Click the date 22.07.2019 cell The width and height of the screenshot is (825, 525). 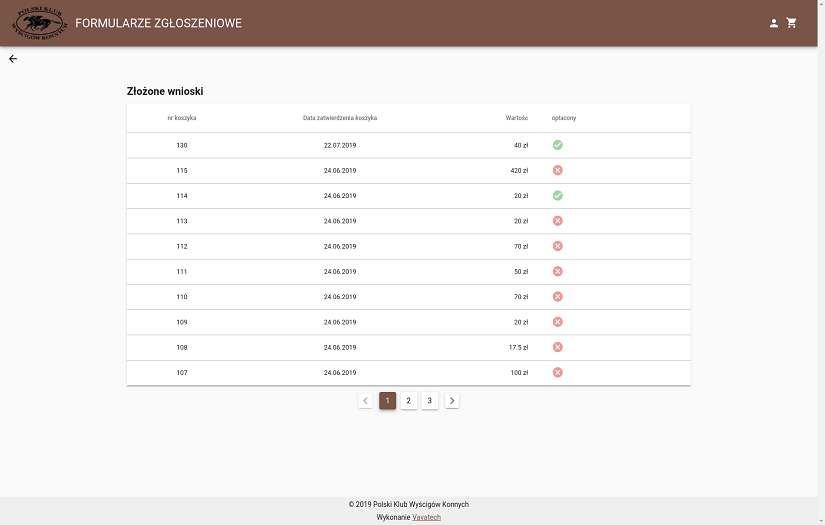(x=340, y=145)
